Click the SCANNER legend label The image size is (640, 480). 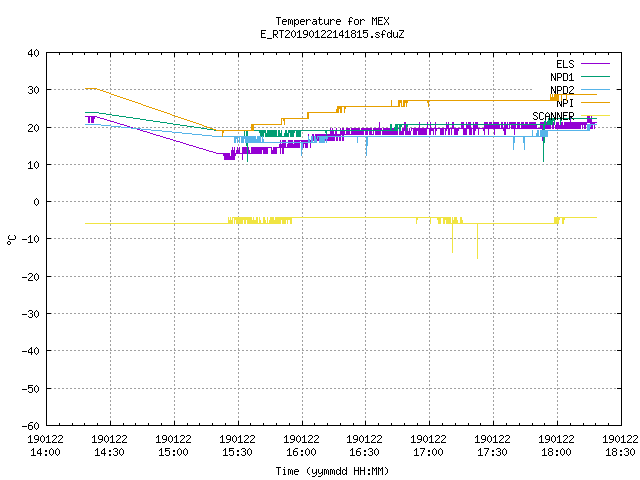553,116
